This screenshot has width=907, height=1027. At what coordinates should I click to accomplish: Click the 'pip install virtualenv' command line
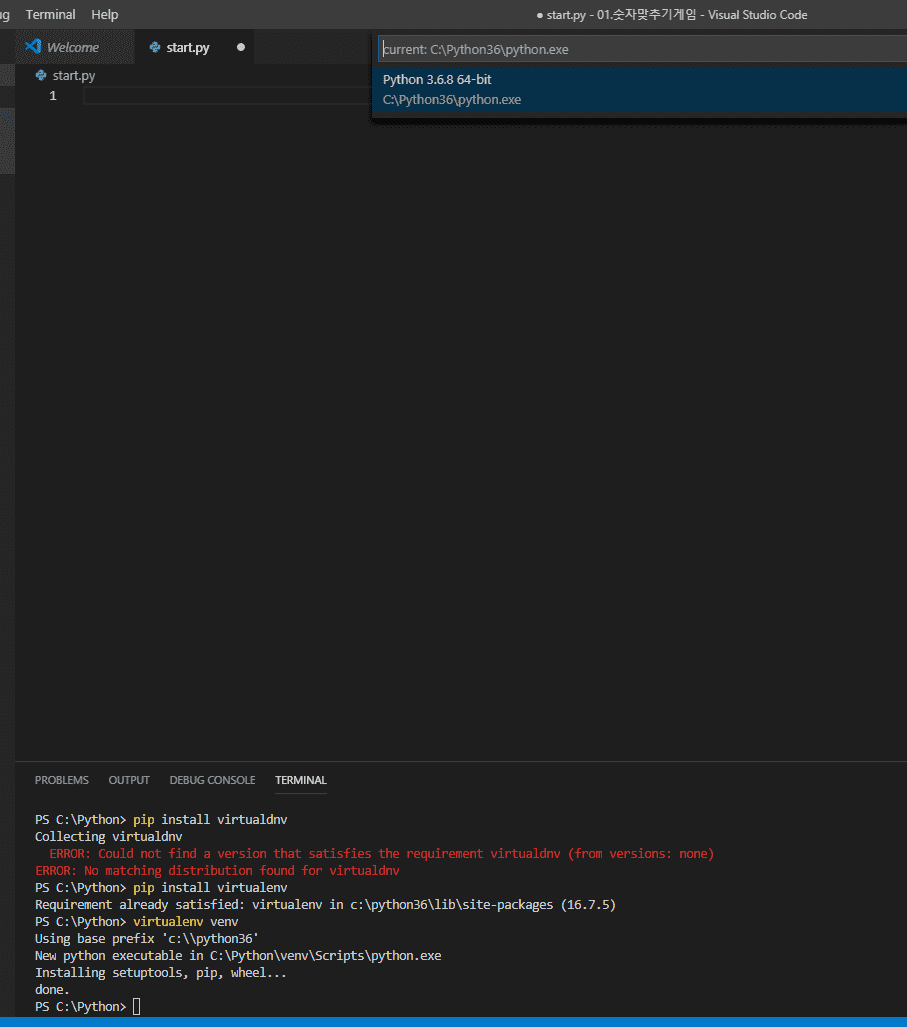161,887
